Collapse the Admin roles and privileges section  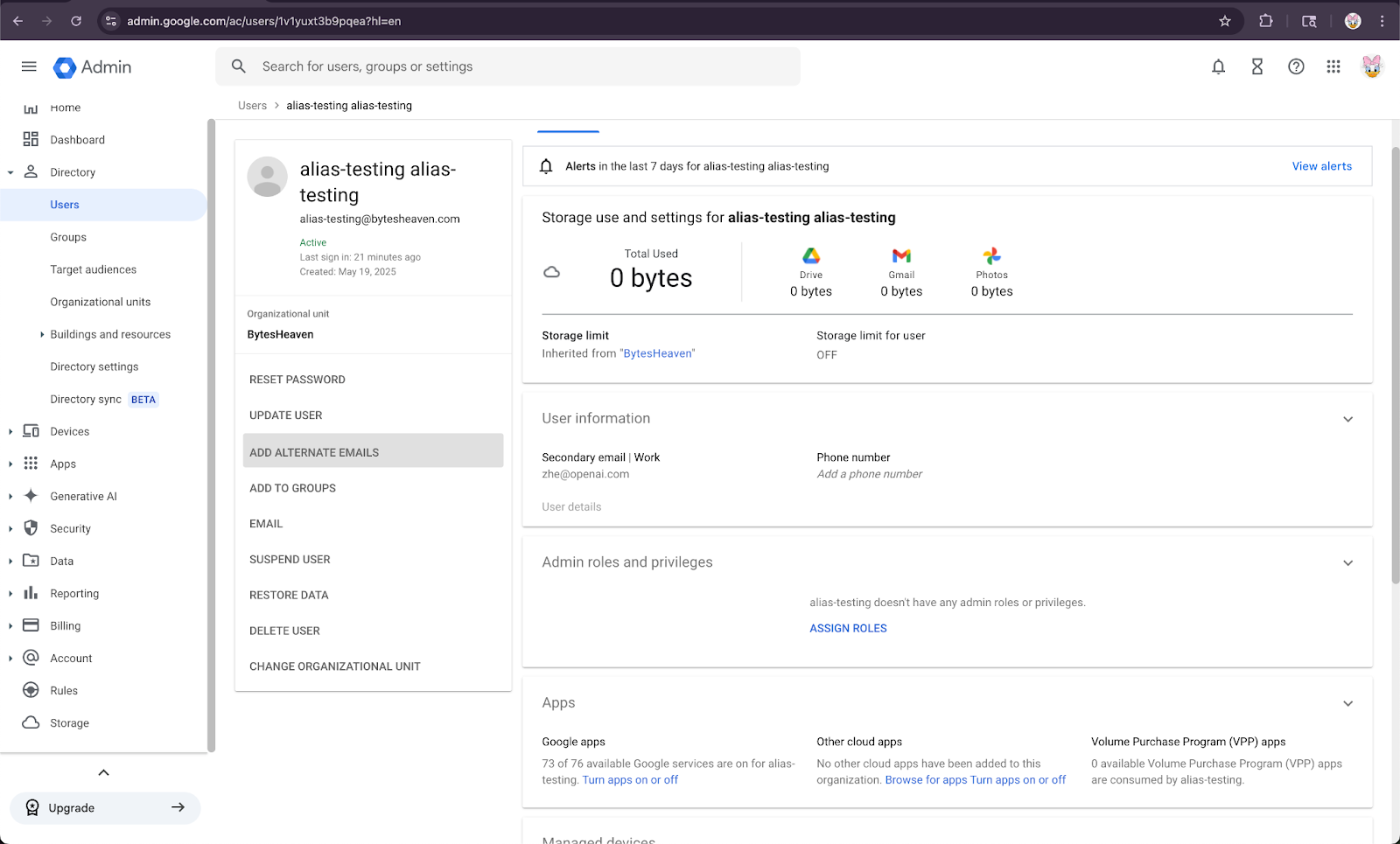coord(1347,563)
